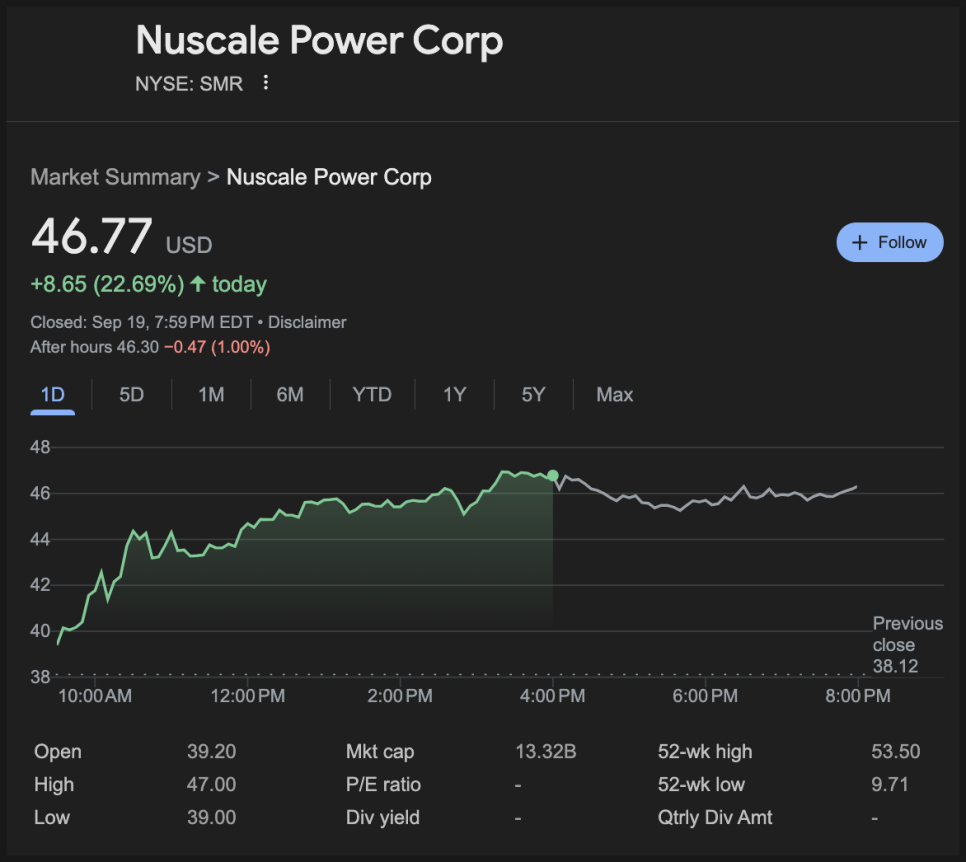Click the 46.77 stock price

92,236
